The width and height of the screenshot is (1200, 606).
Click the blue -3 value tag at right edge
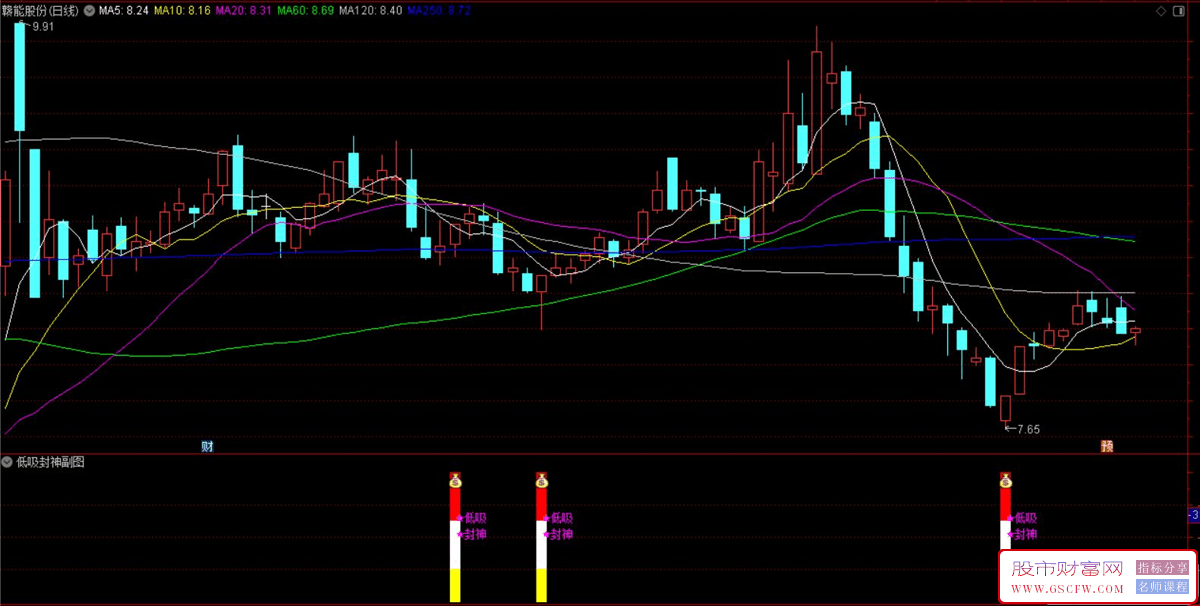tap(1193, 515)
